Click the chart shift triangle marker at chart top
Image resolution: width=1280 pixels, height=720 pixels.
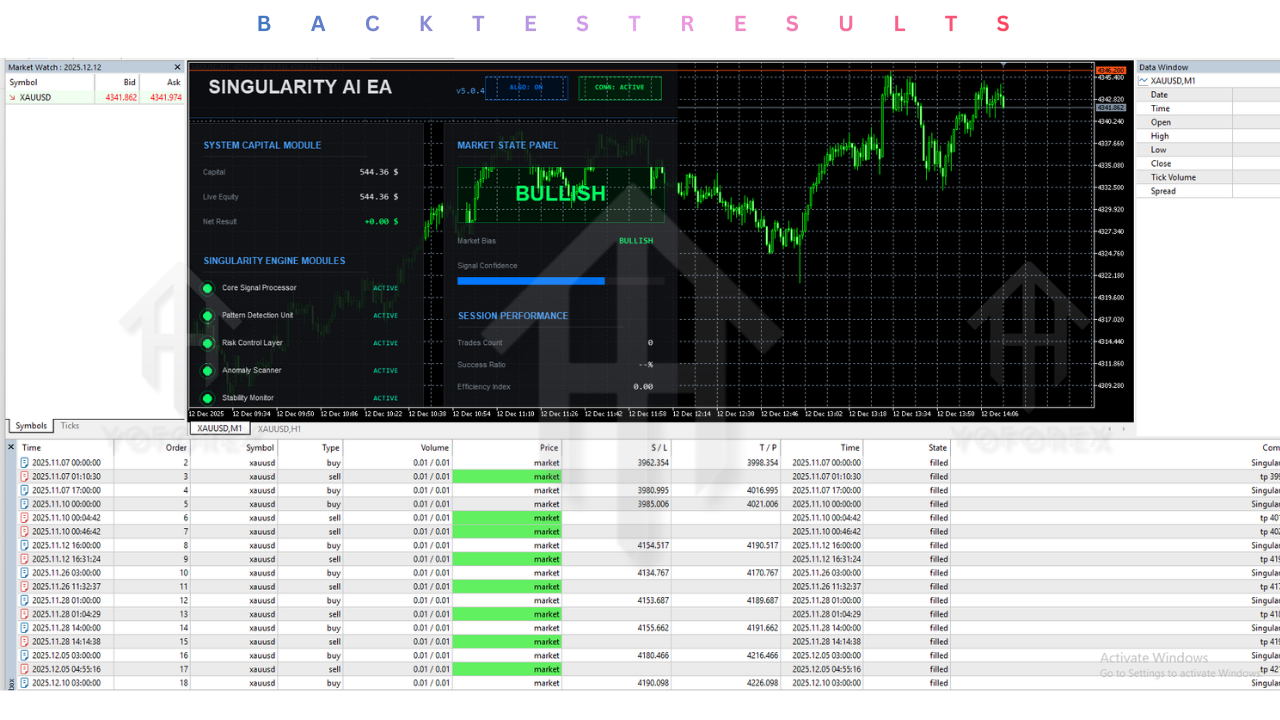[1003, 65]
